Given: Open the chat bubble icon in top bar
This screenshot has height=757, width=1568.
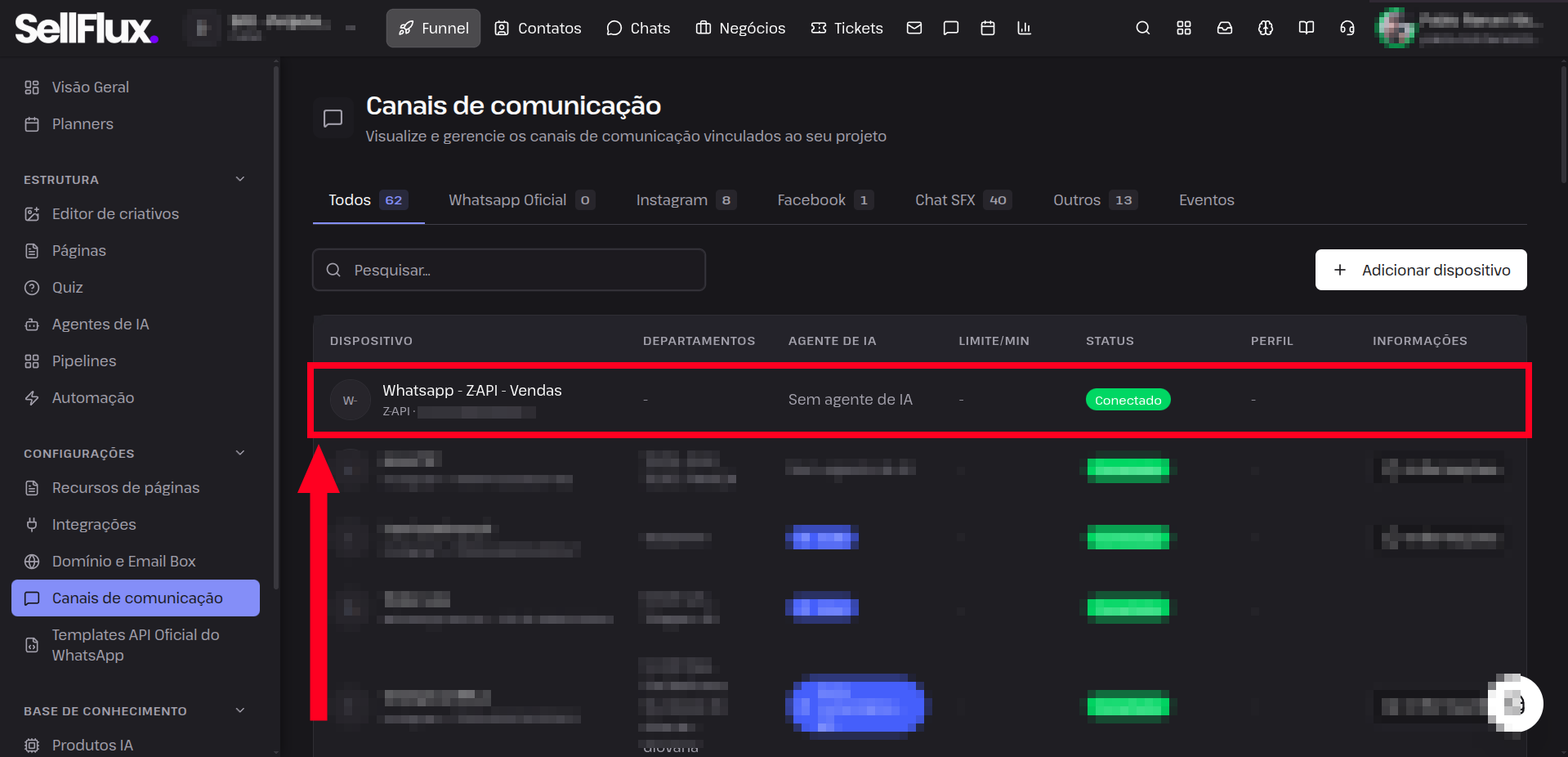Looking at the screenshot, I should click(x=951, y=28).
